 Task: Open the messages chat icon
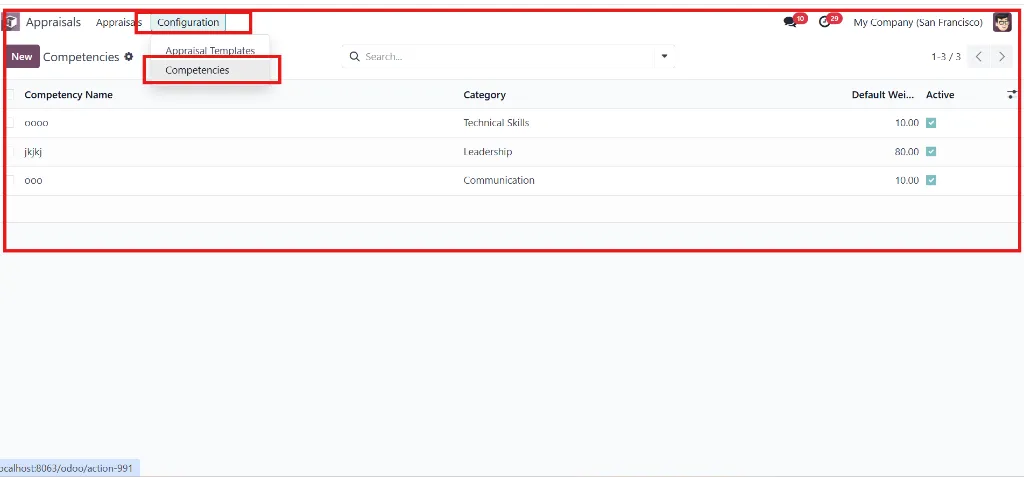(x=790, y=22)
